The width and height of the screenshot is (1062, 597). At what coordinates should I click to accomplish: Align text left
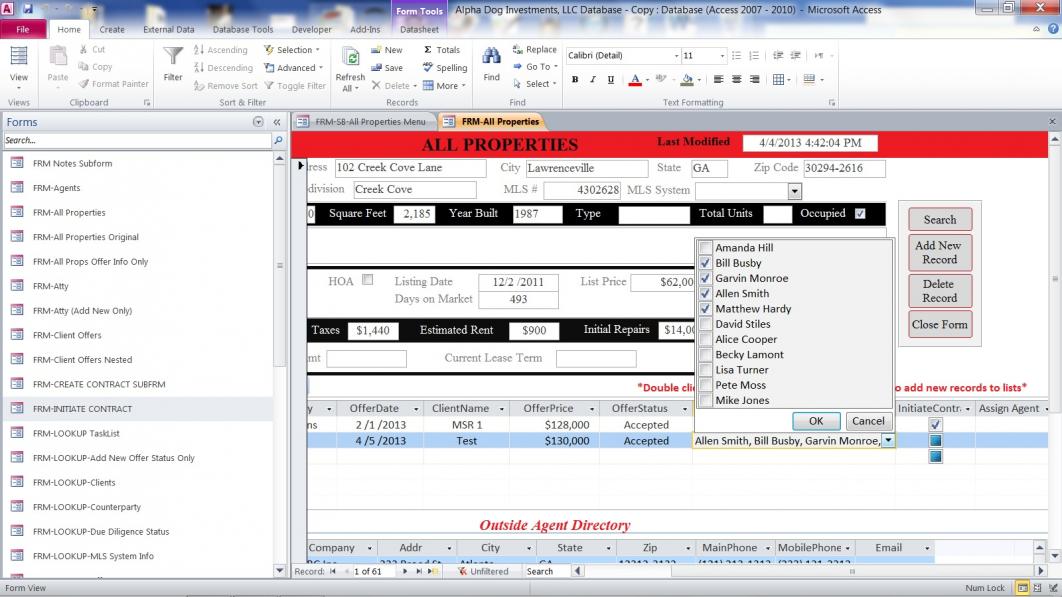point(719,80)
